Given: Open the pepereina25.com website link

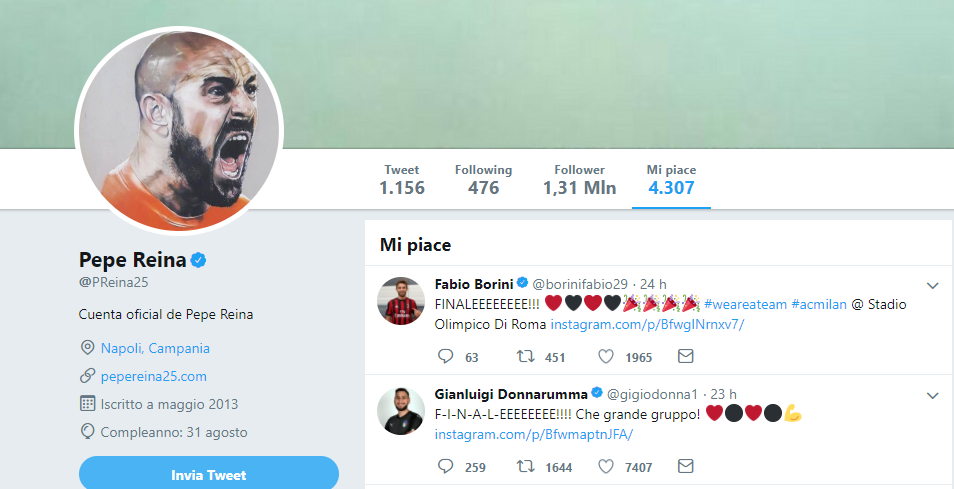Looking at the screenshot, I should [x=153, y=376].
